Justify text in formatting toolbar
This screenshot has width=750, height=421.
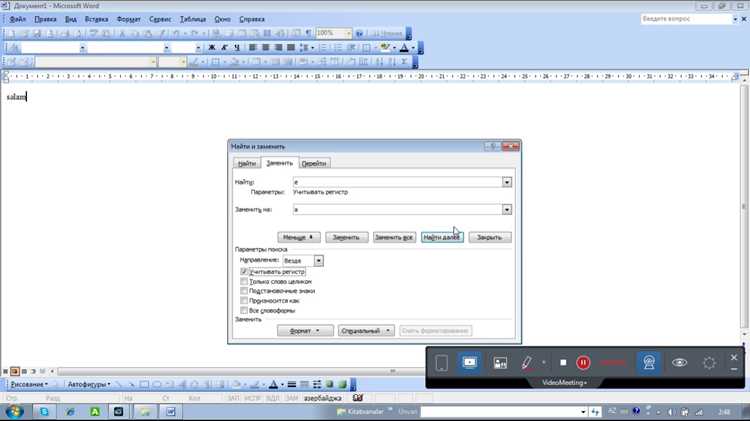click(x=290, y=47)
